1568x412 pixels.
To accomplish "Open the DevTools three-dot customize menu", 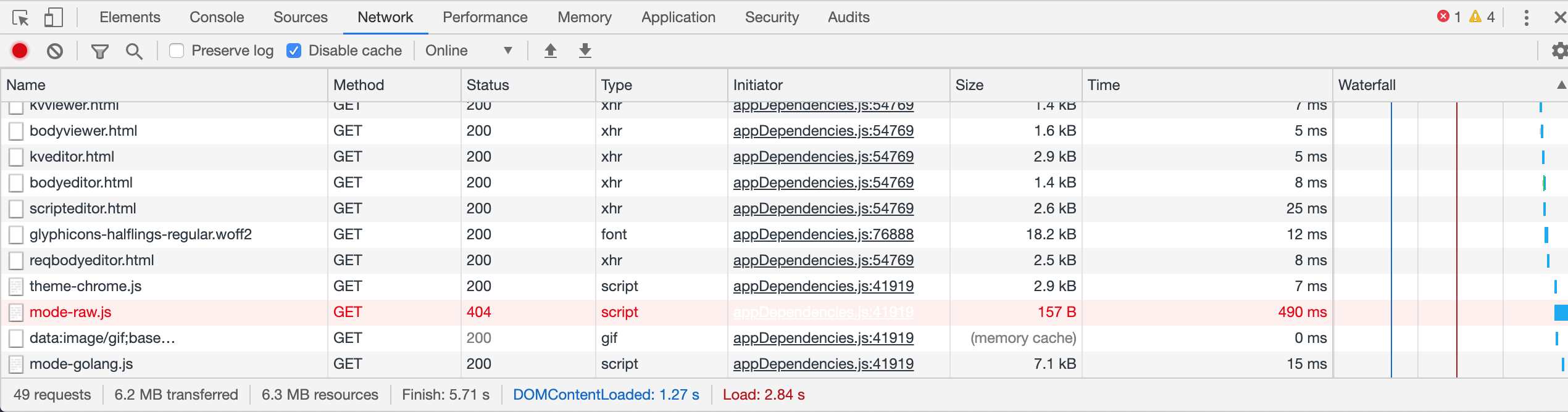I will pyautogui.click(x=1526, y=17).
